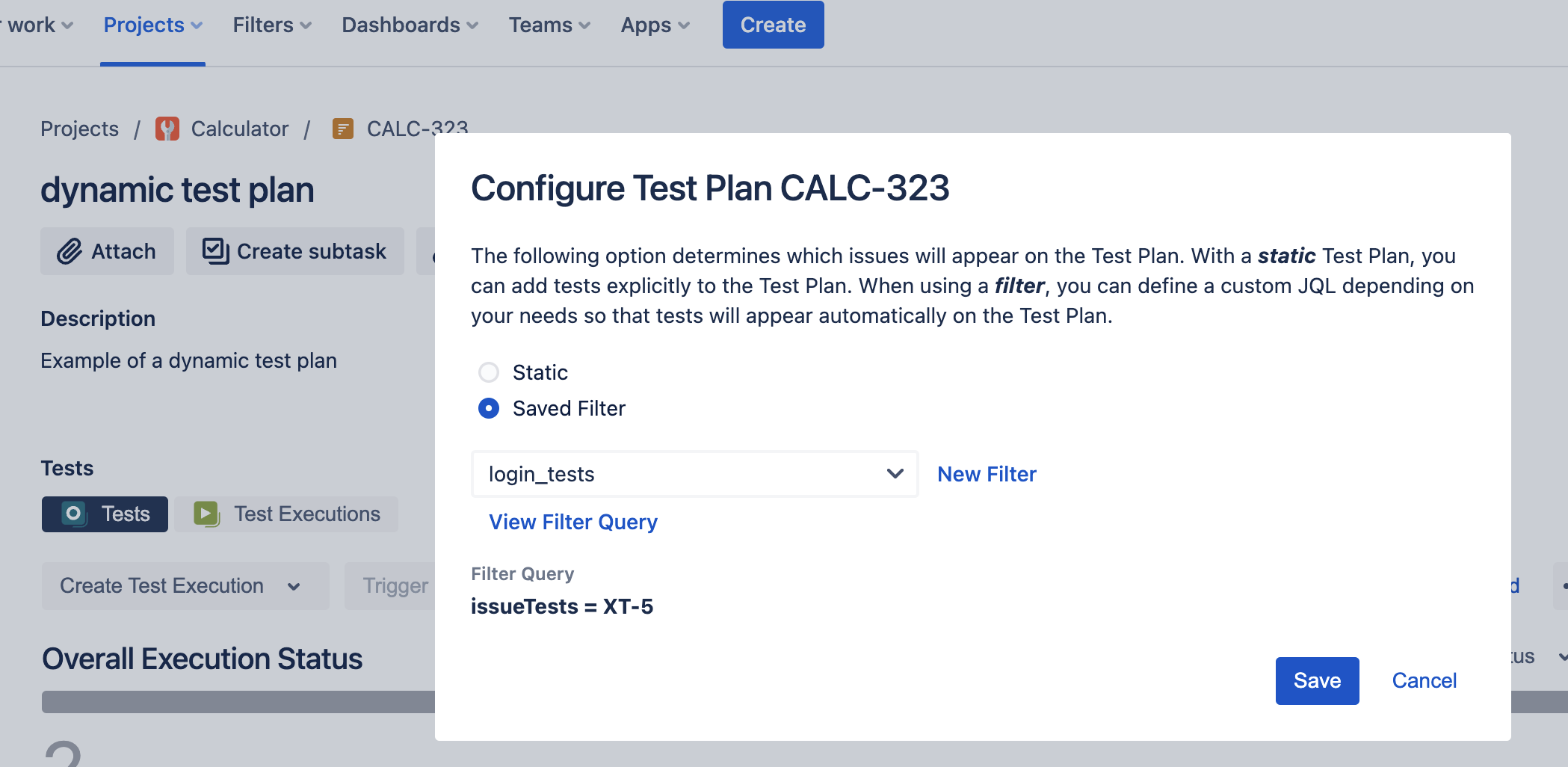
Task: Expand the Dashboards menu chevron
Action: coord(472,25)
